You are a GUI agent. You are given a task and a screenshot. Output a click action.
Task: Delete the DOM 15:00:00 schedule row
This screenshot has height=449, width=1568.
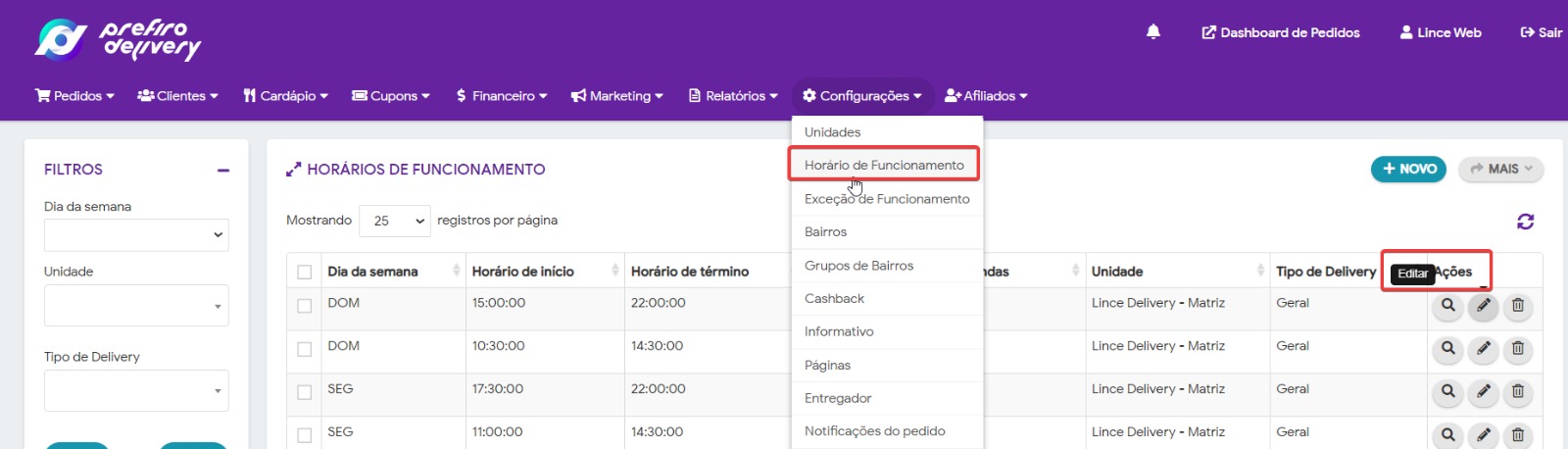(1518, 306)
